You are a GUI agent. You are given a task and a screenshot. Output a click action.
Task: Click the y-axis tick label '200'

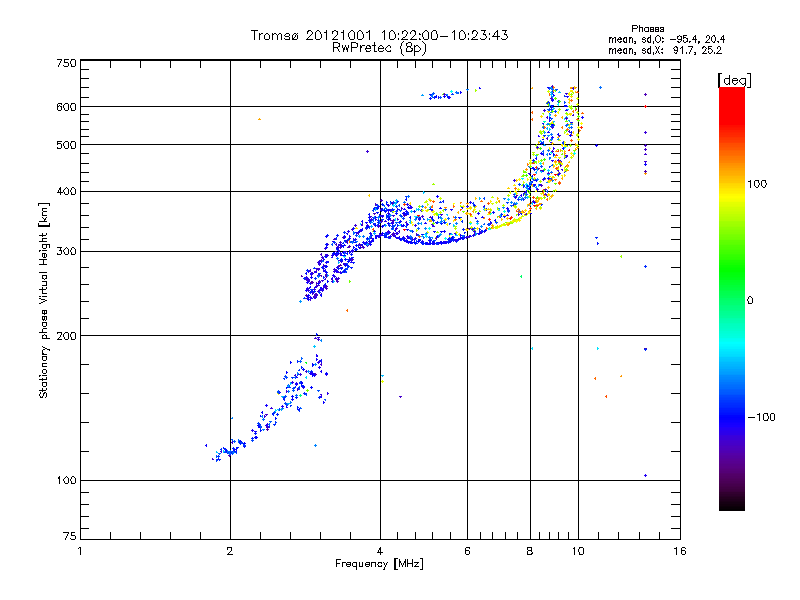tap(66, 336)
